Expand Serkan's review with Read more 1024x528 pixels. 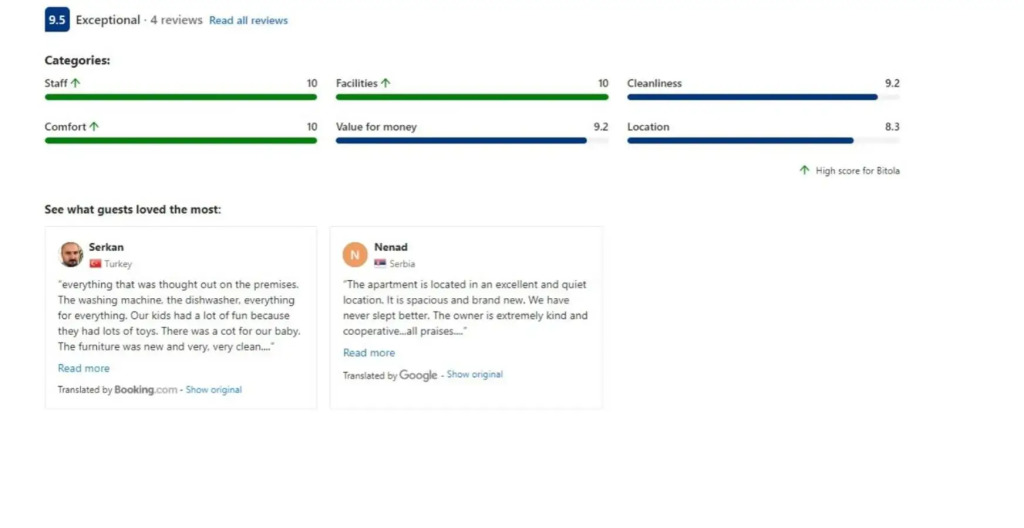coord(84,369)
